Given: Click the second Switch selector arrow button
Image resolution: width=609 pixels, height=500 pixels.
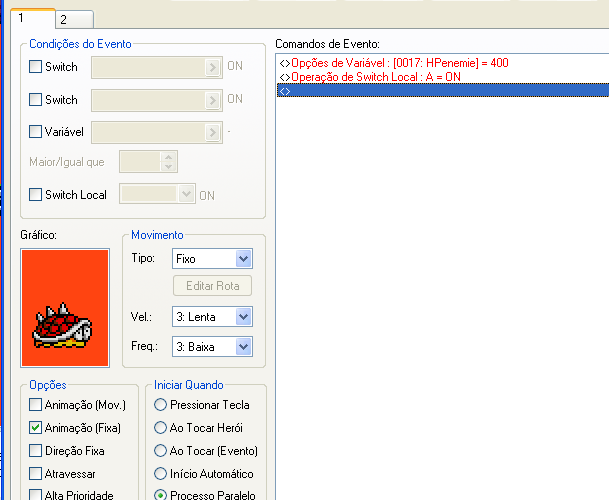Looking at the screenshot, I should tap(212, 100).
